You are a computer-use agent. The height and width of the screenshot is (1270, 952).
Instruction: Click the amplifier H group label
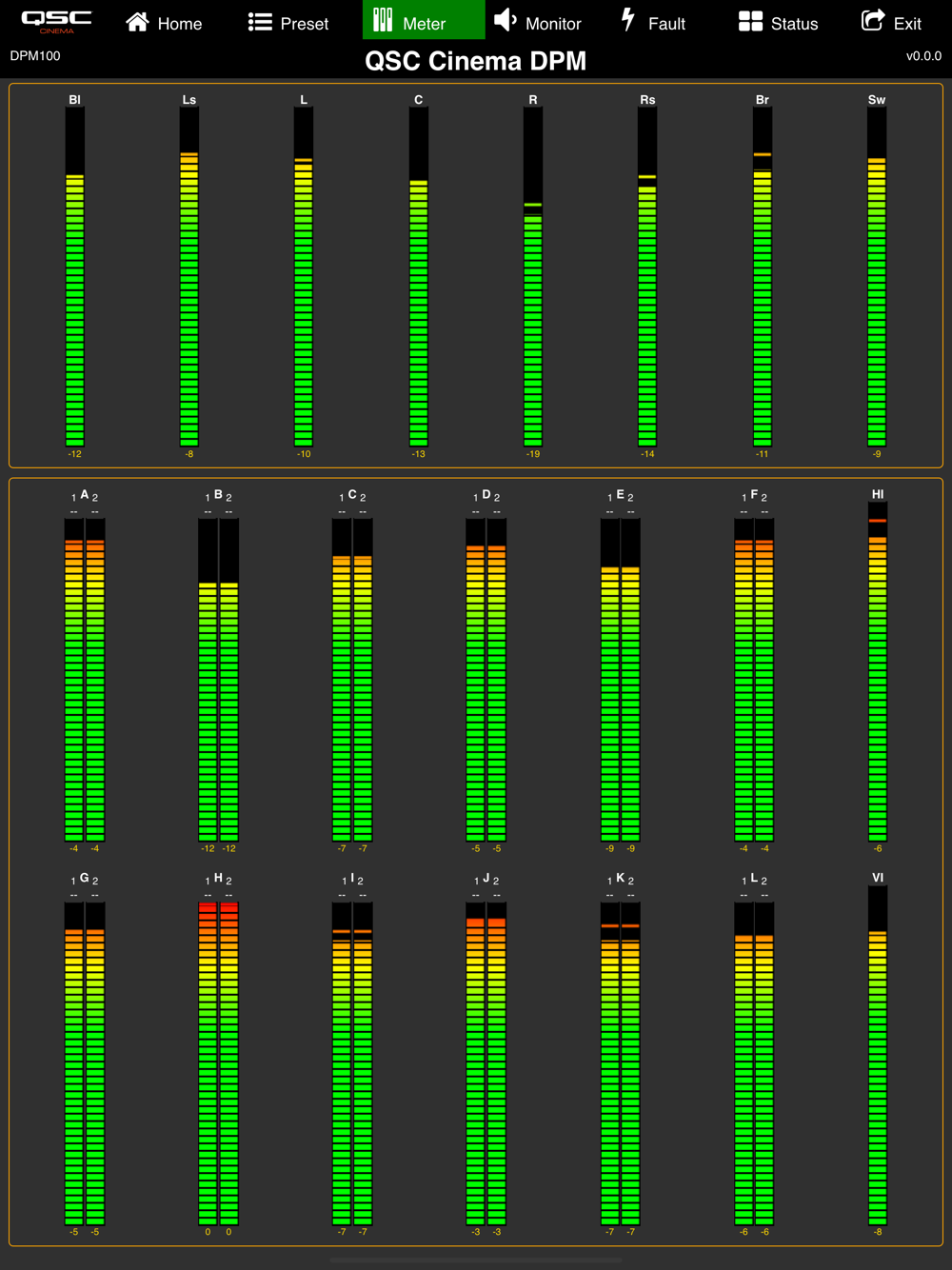point(218,878)
